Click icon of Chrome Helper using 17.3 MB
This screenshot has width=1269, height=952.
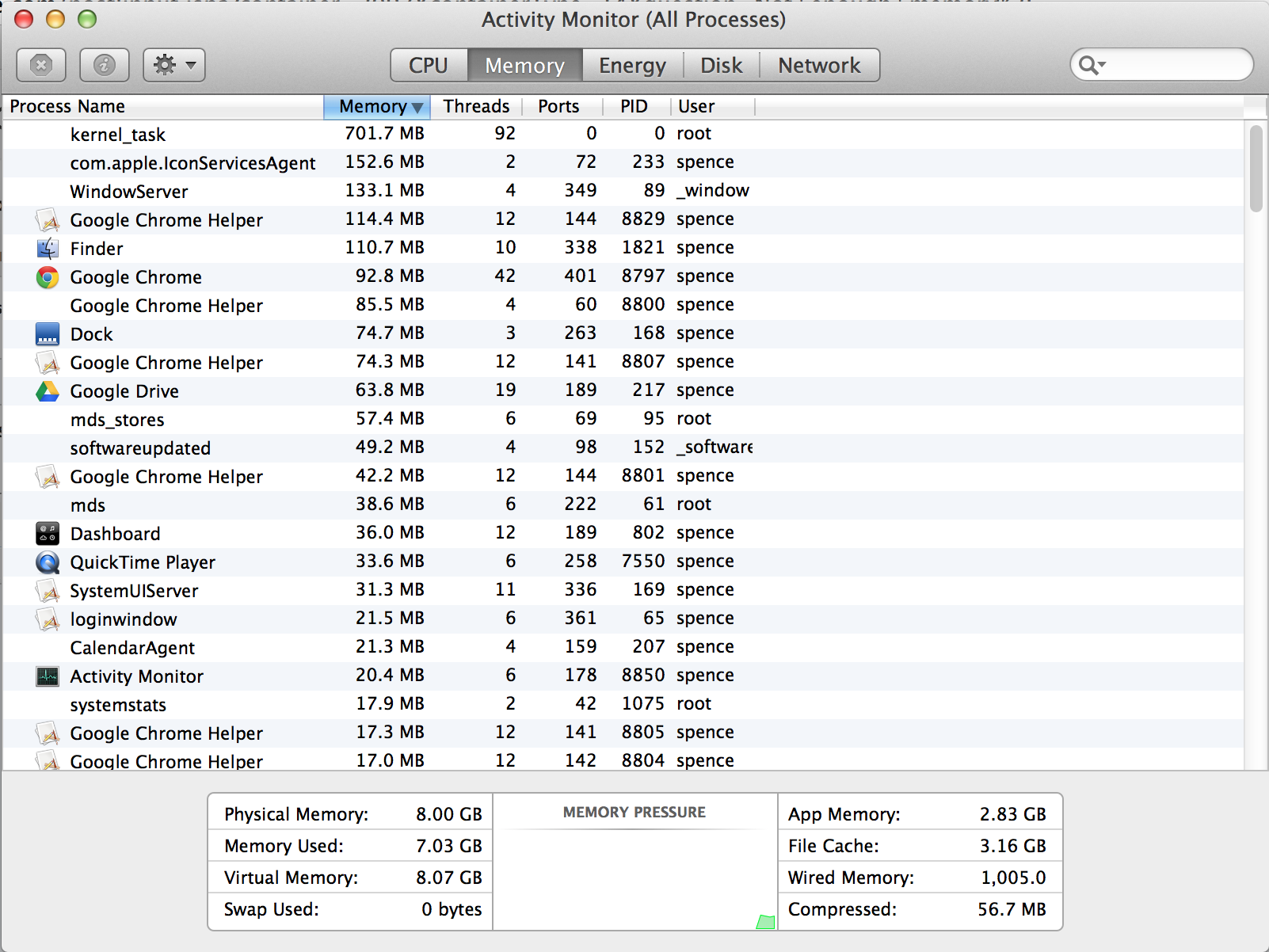pos(48,733)
